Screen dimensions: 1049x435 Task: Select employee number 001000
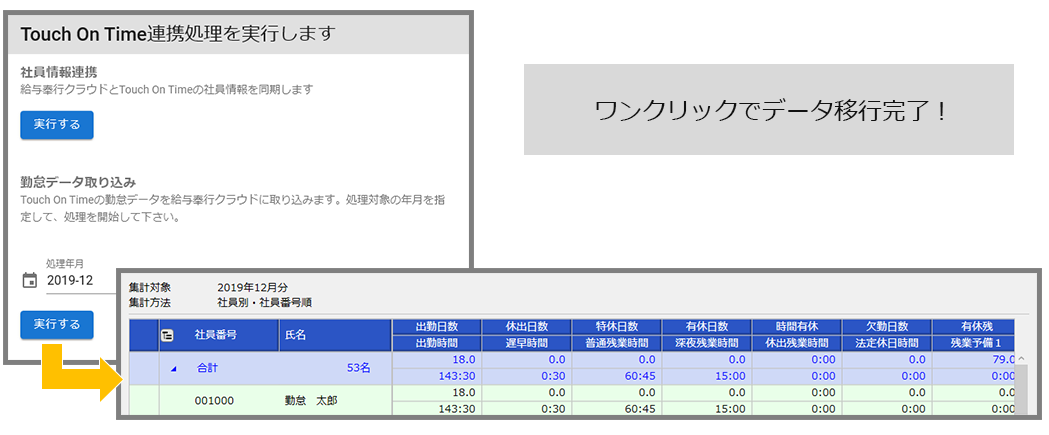point(213,401)
